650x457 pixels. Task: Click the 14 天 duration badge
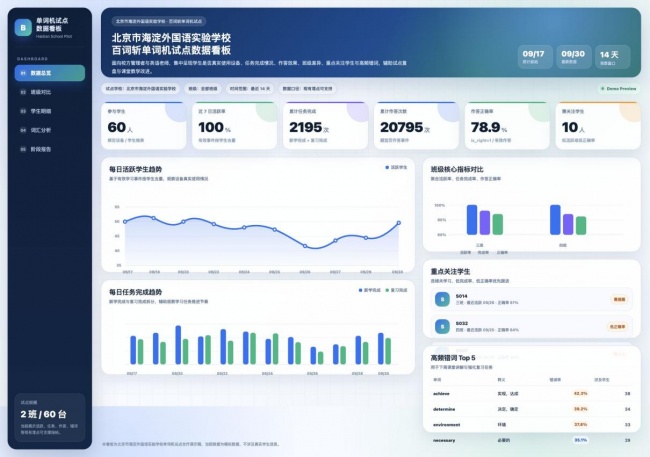point(613,57)
